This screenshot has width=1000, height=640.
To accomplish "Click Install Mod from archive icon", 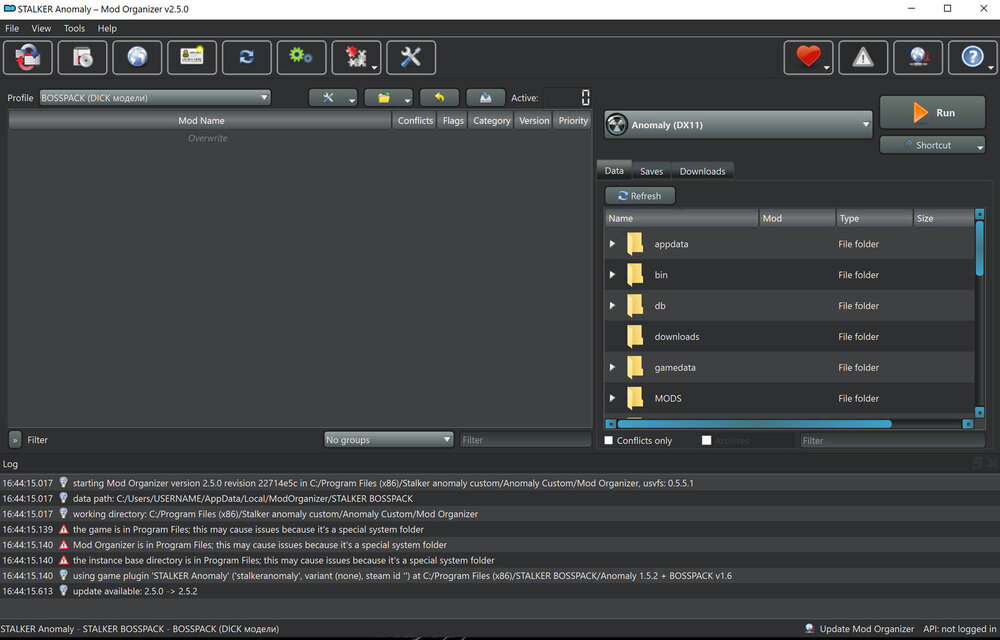I will coord(82,58).
